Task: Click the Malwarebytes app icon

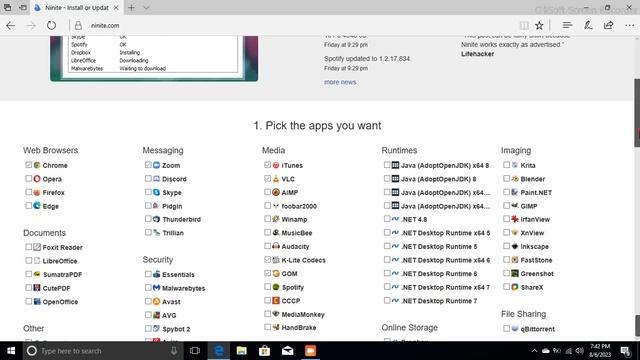Action: [156, 288]
